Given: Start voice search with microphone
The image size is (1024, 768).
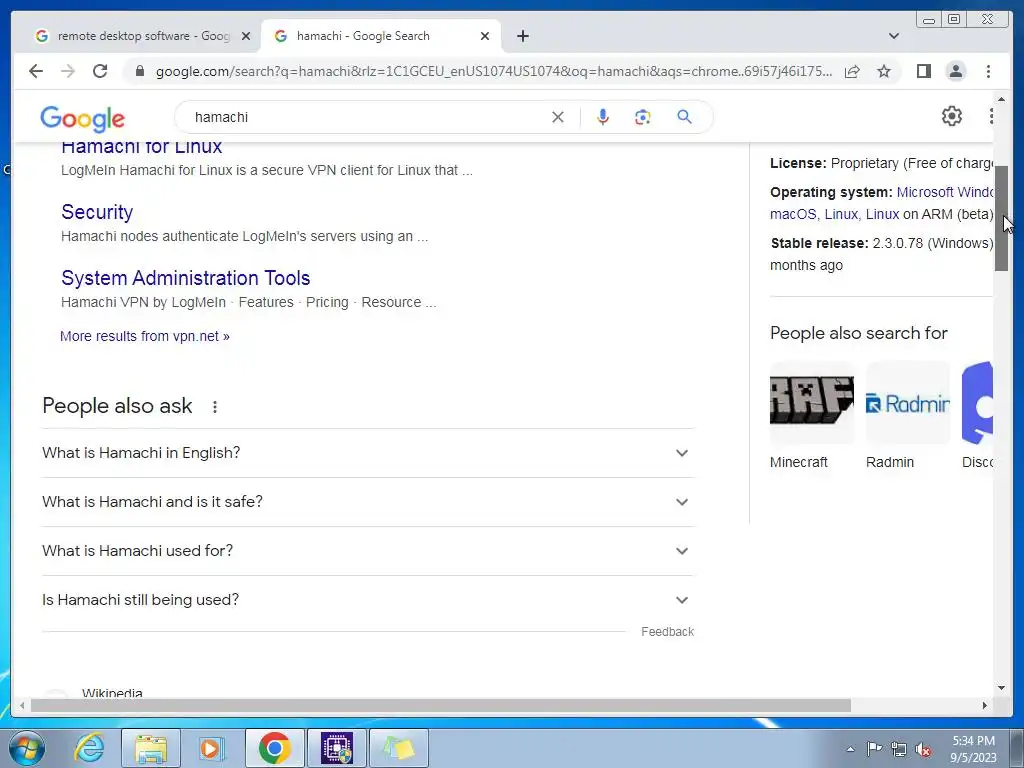Looking at the screenshot, I should pos(603,117).
